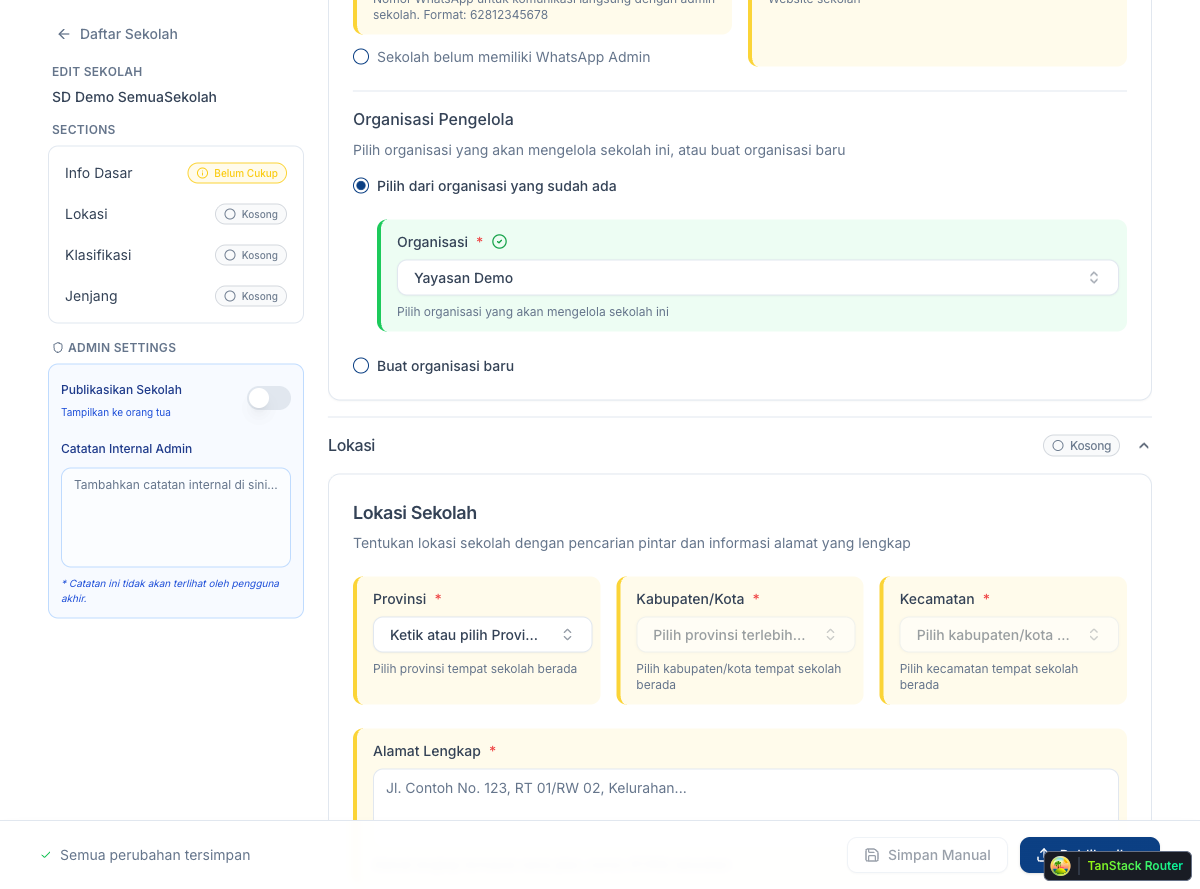Toggle the Publikasikan Sekolah switch
1200x889 pixels.
pyautogui.click(x=269, y=398)
